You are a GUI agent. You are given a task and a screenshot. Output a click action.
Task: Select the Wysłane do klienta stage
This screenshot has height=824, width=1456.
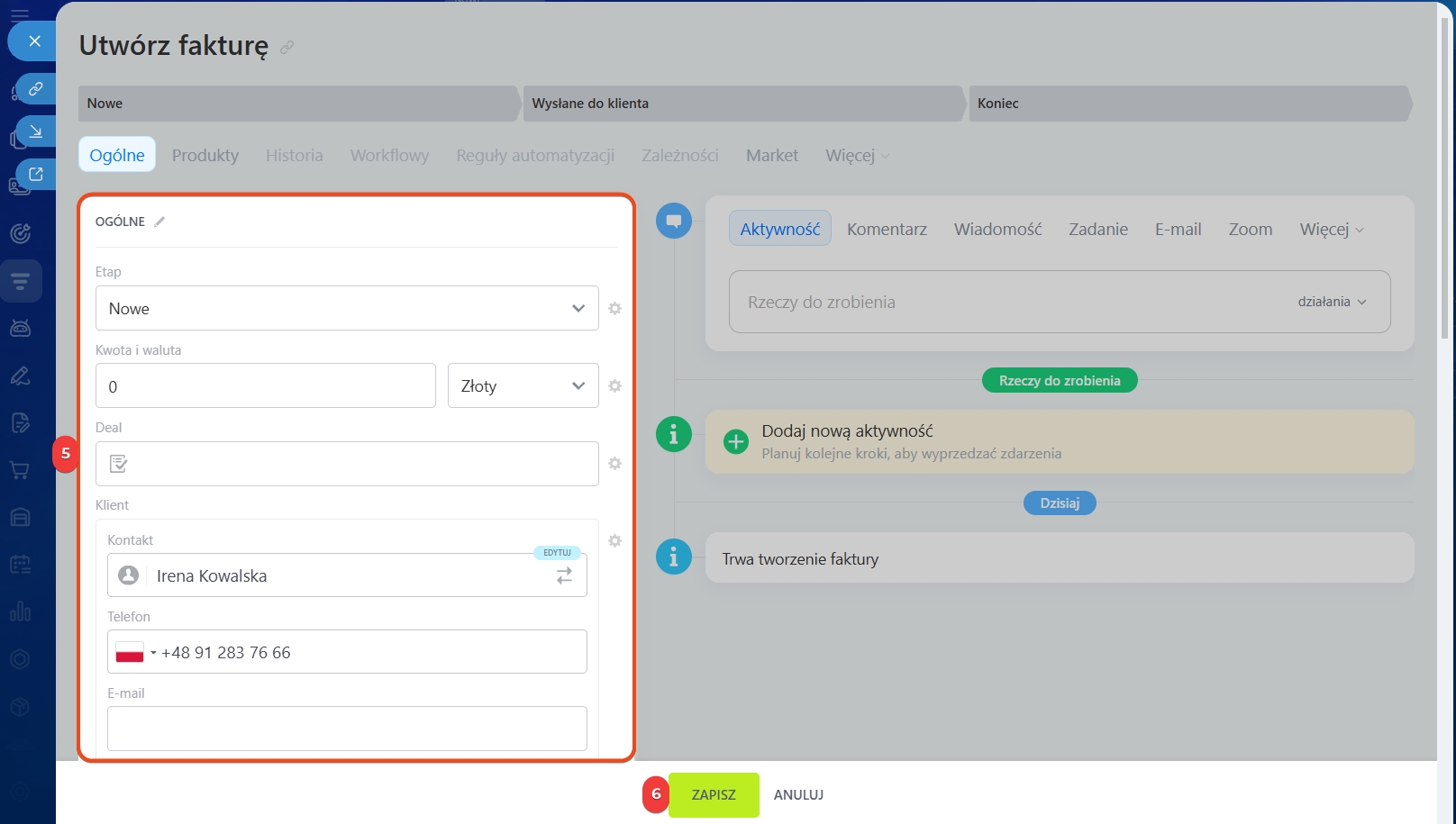coord(742,104)
